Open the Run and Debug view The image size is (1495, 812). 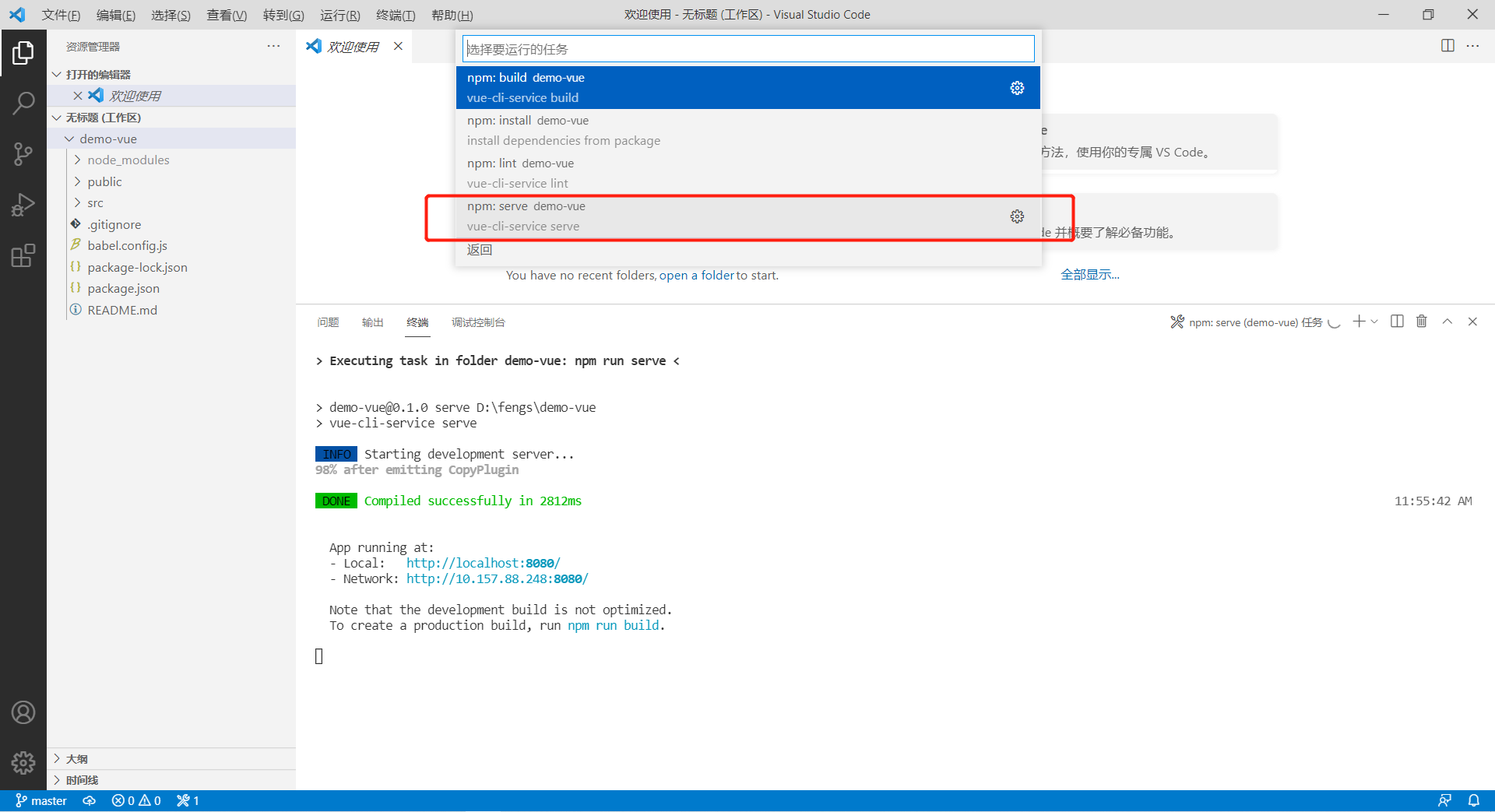click(23, 205)
